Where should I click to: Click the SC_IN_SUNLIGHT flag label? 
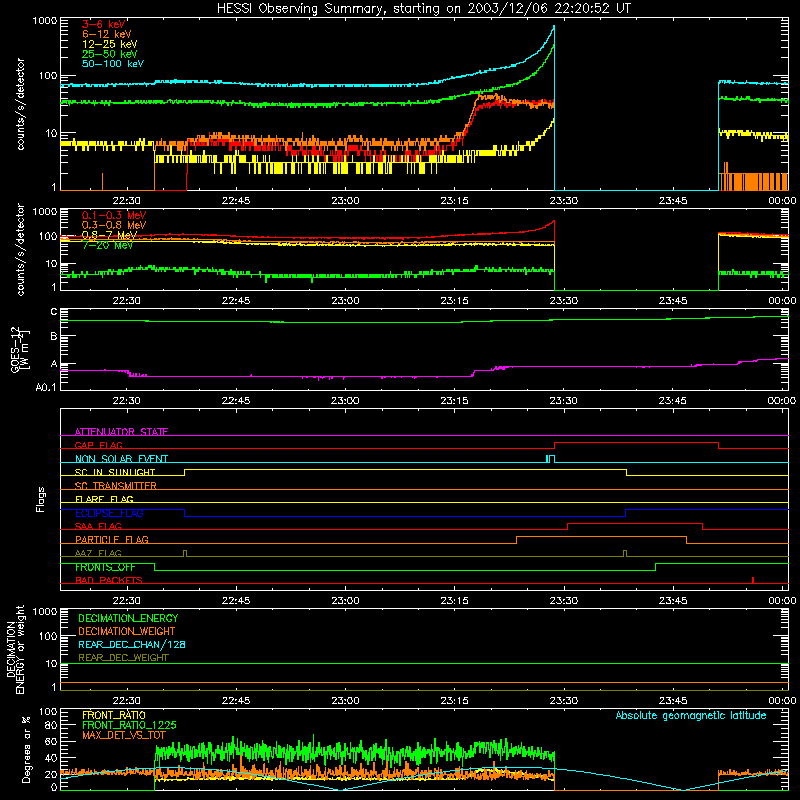point(115,472)
